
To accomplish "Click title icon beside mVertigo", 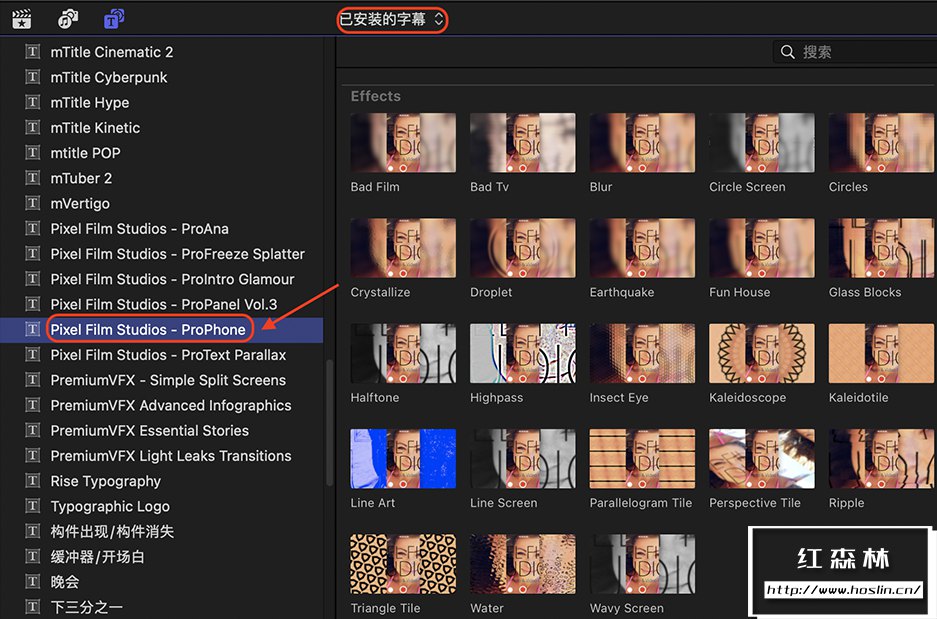I will pyautogui.click(x=33, y=203).
